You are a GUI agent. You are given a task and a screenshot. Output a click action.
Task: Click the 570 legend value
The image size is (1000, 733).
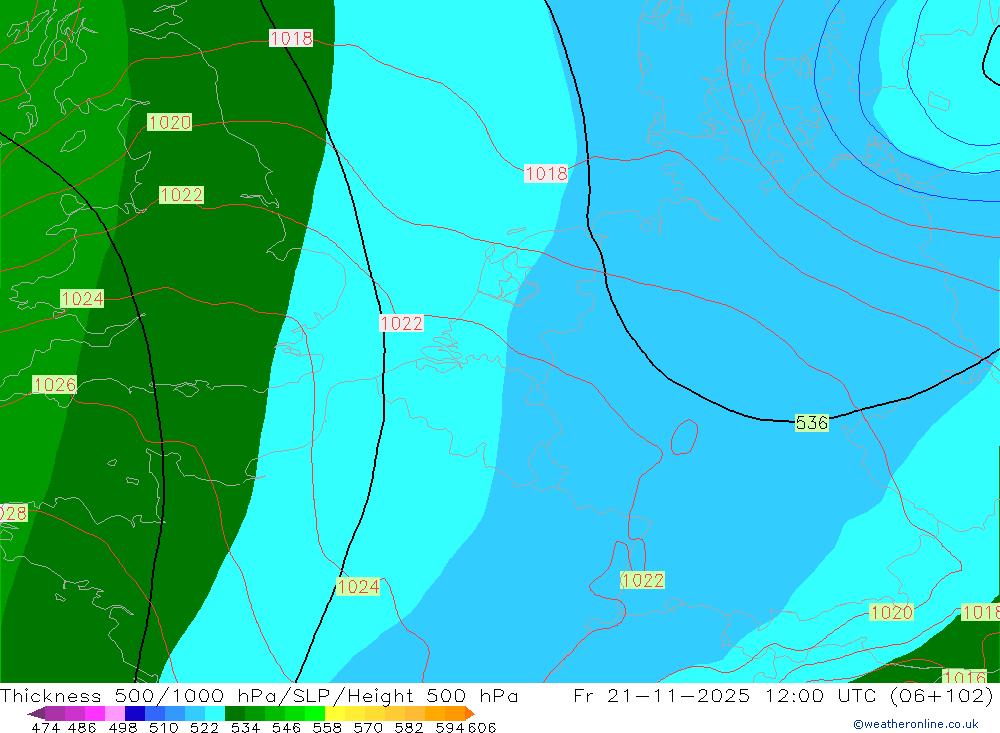pyautogui.click(x=368, y=728)
